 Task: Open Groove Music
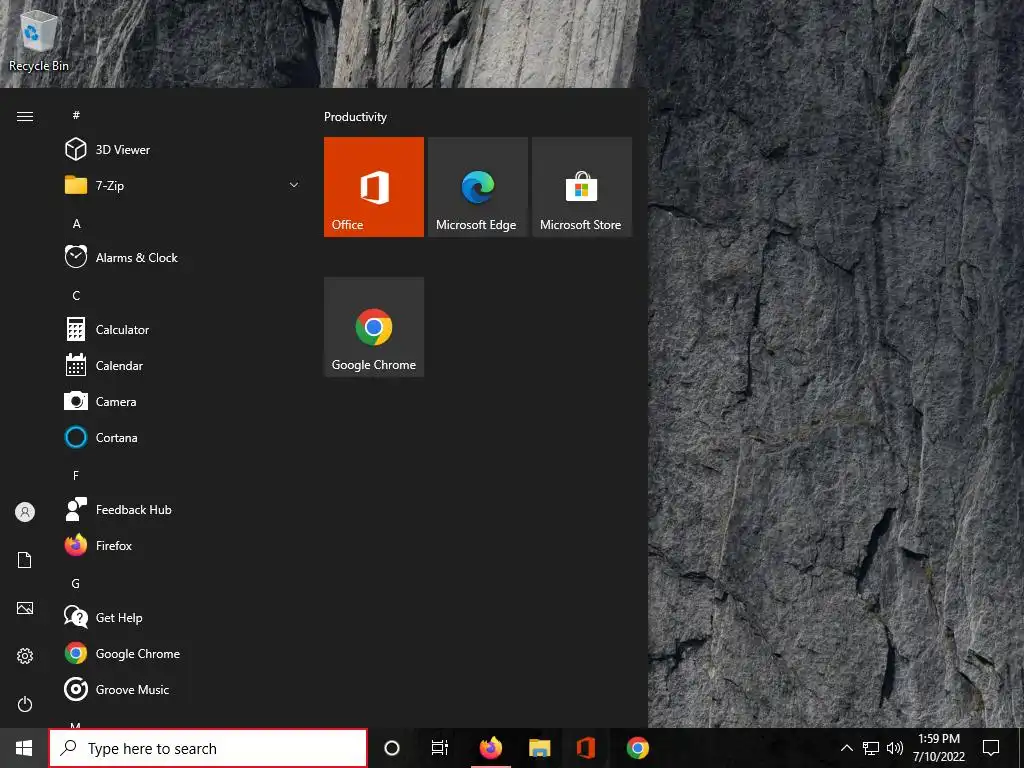pos(183,689)
